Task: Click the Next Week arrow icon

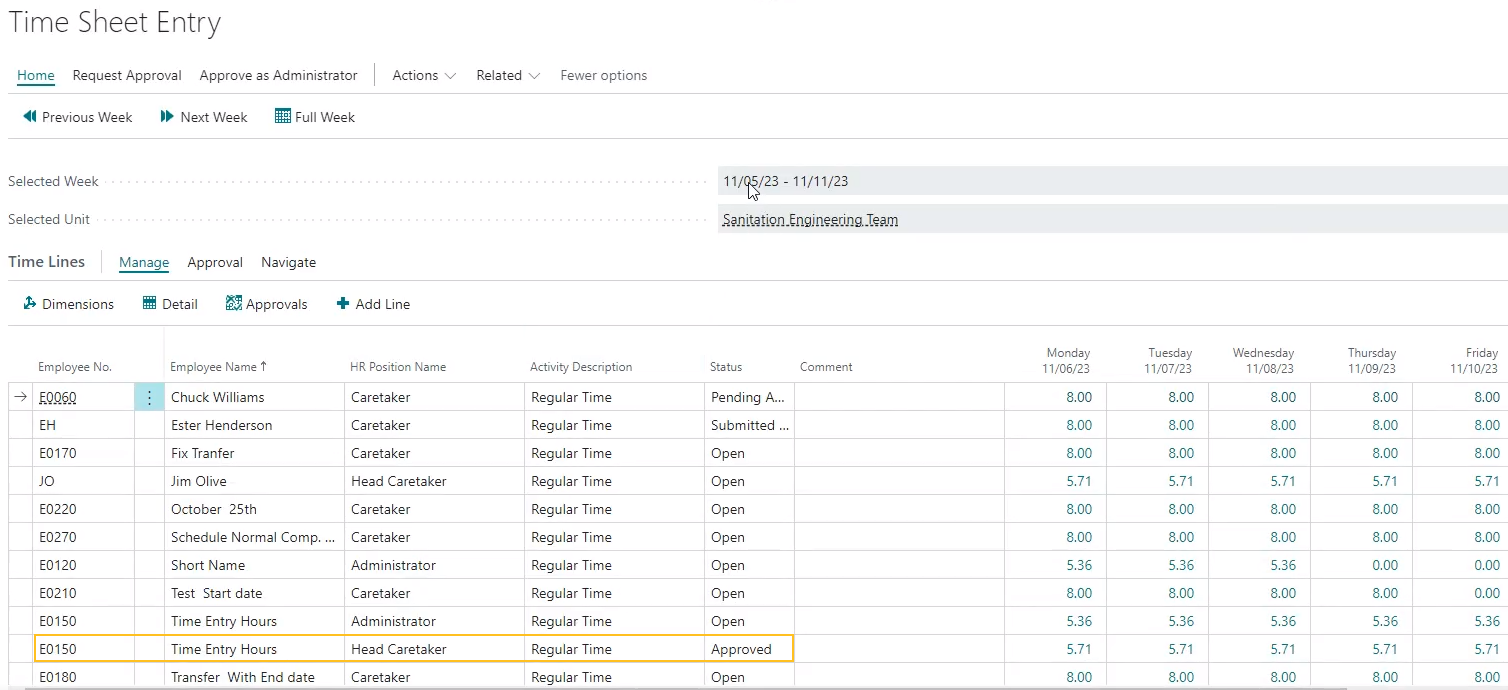Action: pyautogui.click(x=167, y=117)
